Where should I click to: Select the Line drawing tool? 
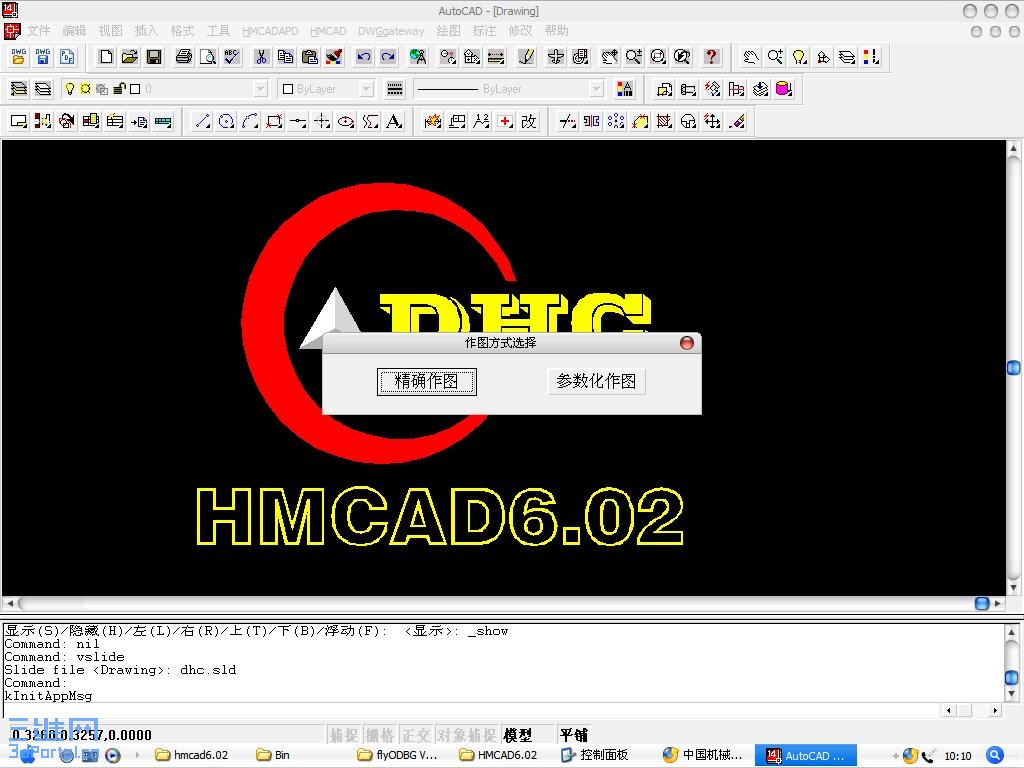(x=202, y=121)
